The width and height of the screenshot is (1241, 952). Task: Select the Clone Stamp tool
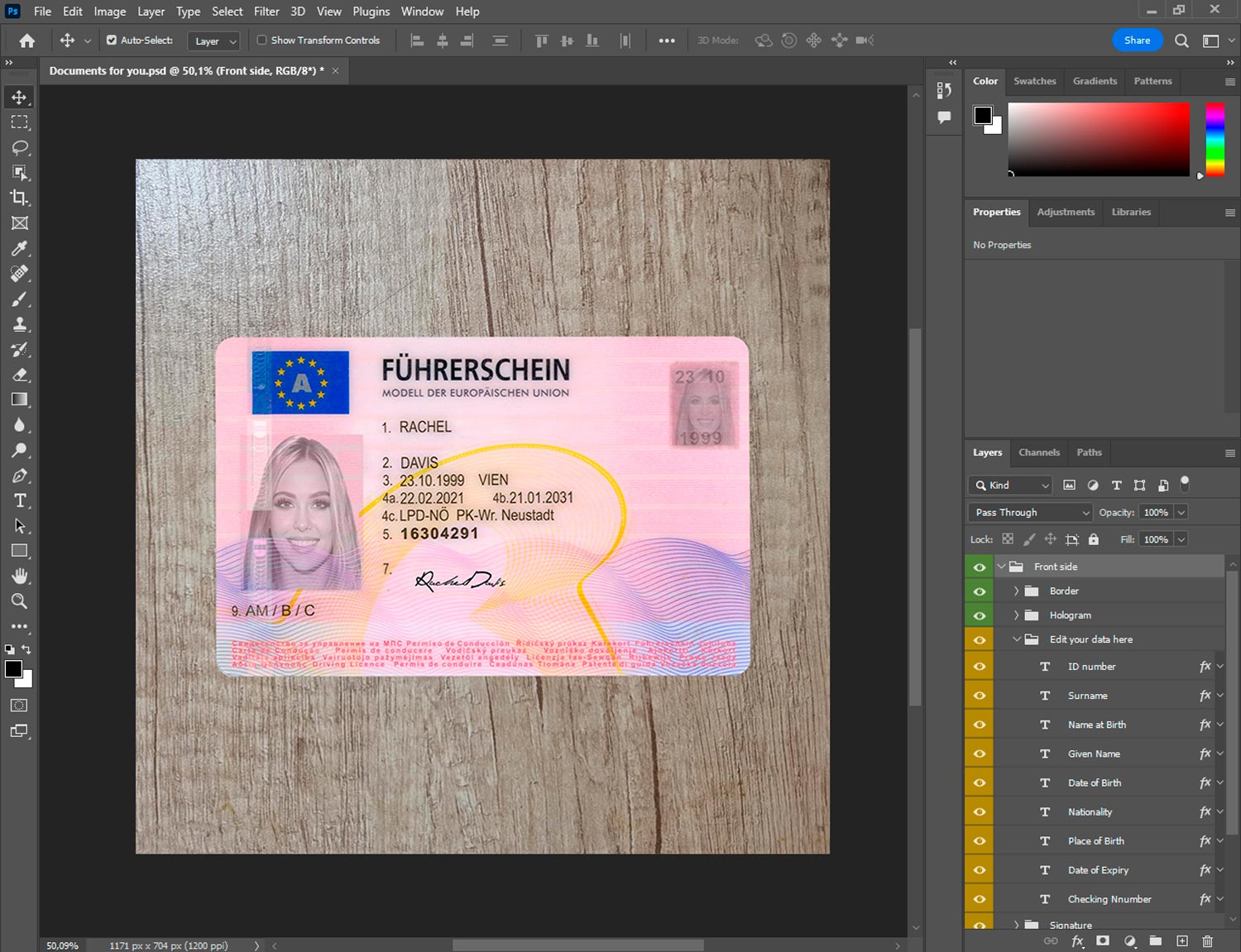pos(19,324)
